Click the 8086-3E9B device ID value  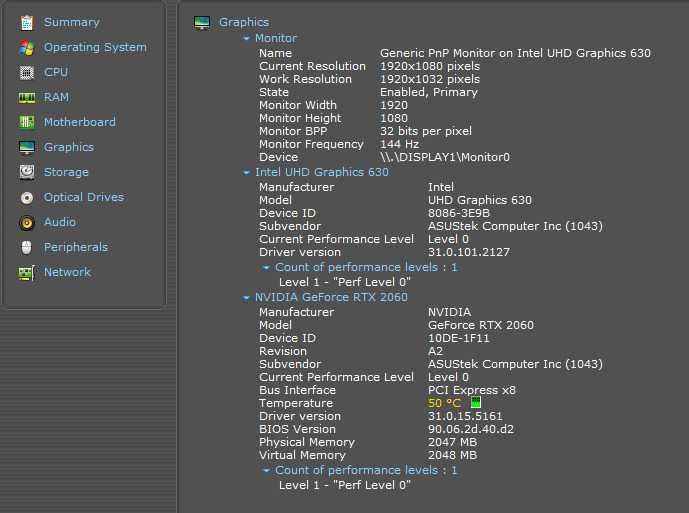pyautogui.click(x=459, y=213)
